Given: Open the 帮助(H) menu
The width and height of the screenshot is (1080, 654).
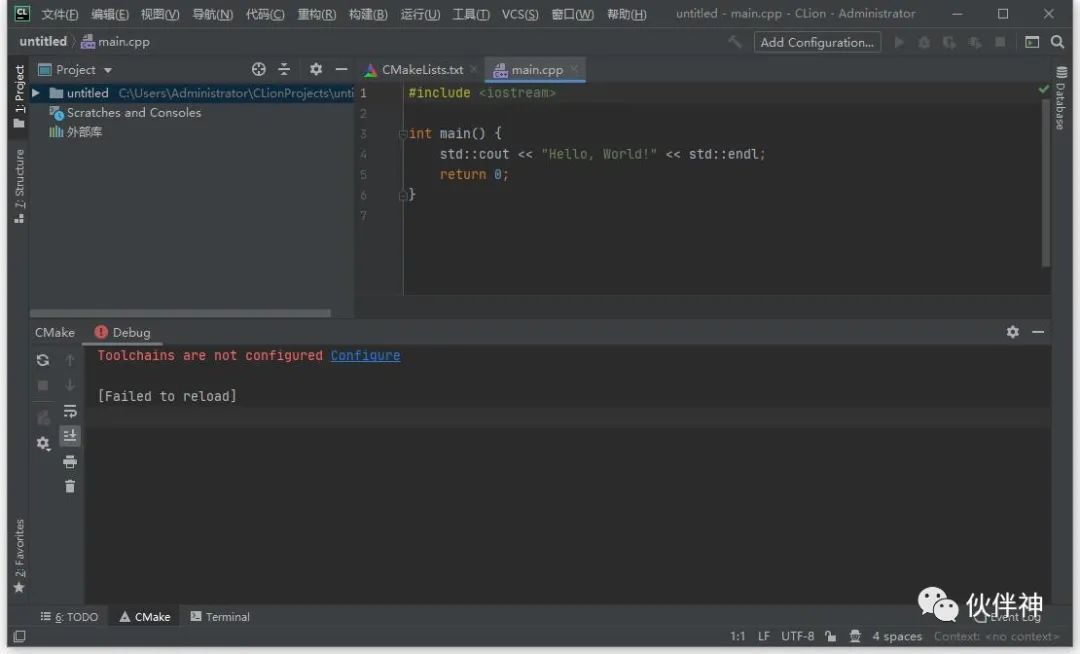Looking at the screenshot, I should pos(627,14).
